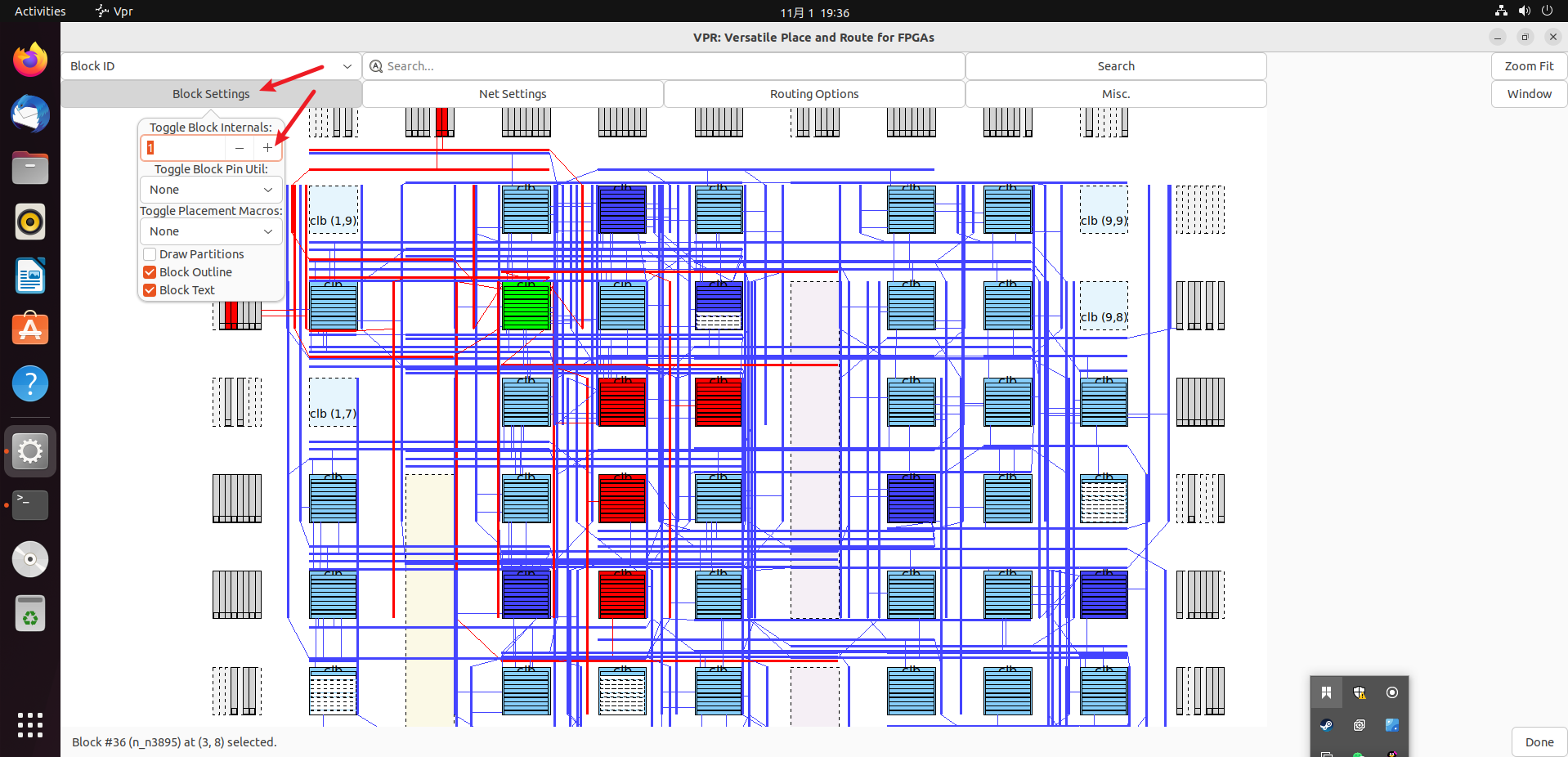The height and width of the screenshot is (757, 1568).
Task: Enable the Draw Partitions checkbox
Action: 150,254
